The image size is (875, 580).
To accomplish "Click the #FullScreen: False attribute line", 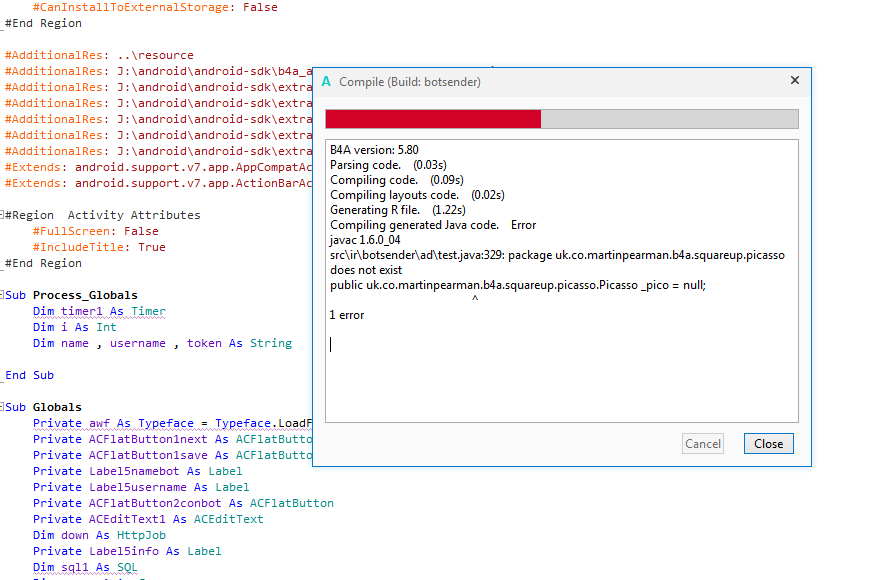I will [x=95, y=231].
